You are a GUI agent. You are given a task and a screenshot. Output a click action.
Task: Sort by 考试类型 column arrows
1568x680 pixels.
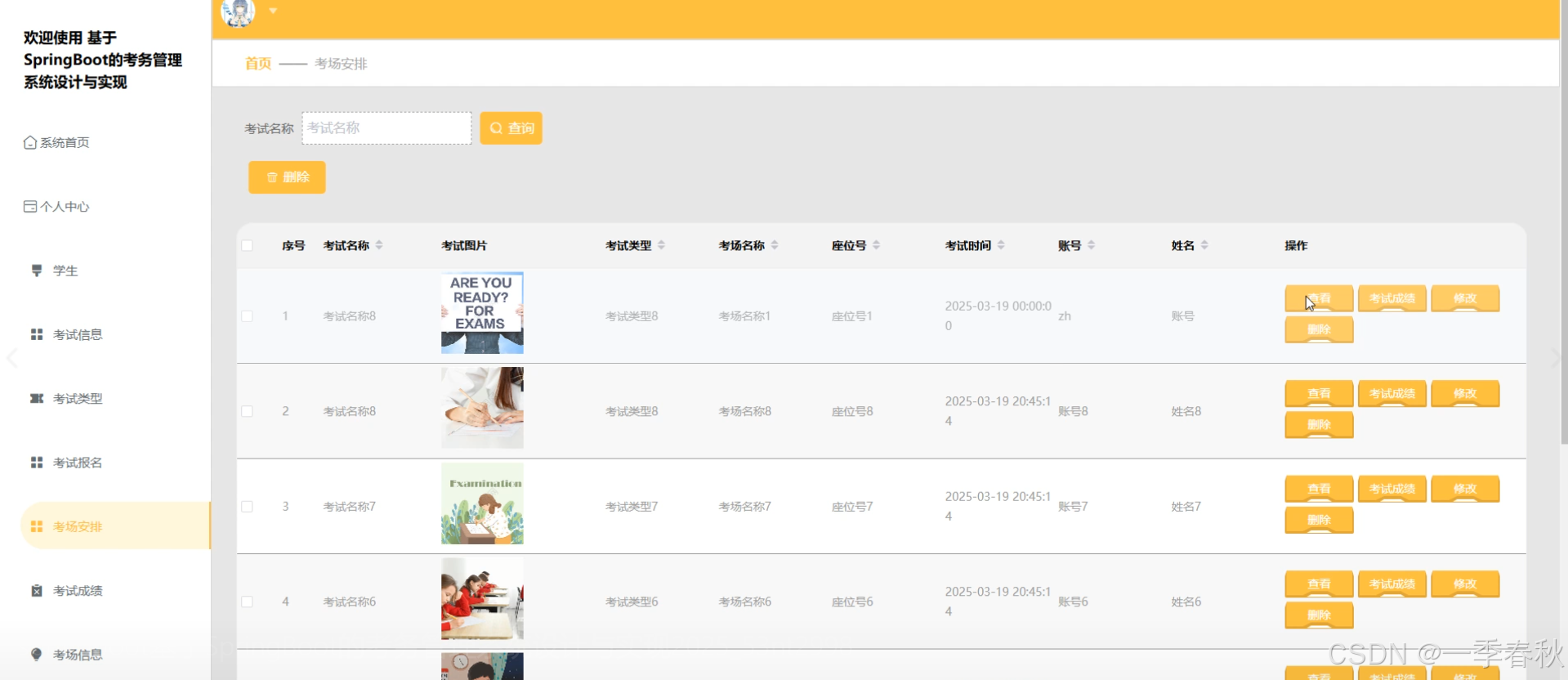click(x=661, y=245)
